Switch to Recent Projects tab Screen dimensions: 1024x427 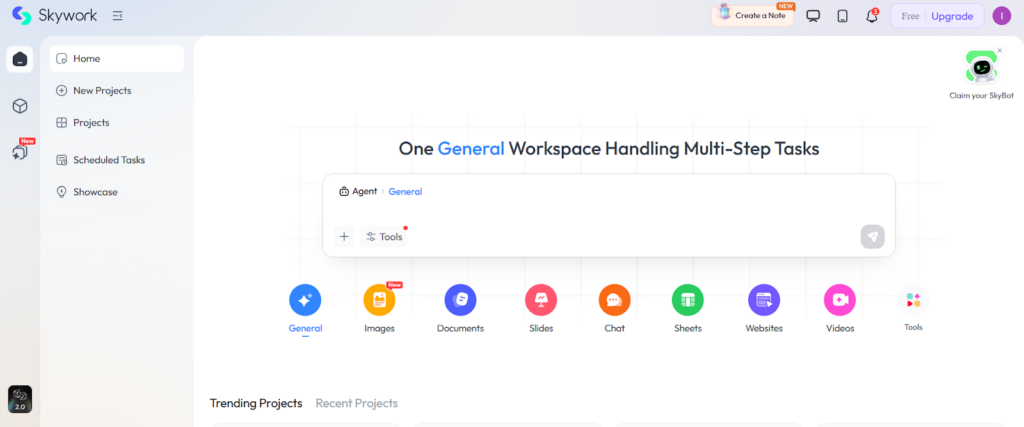coord(357,403)
